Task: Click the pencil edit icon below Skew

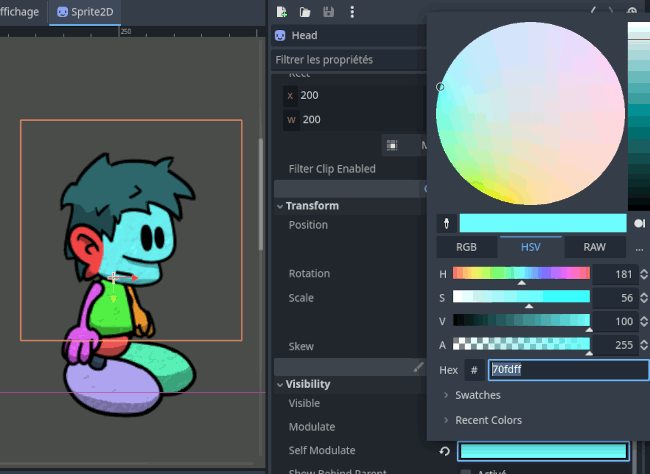Action: 418,367
